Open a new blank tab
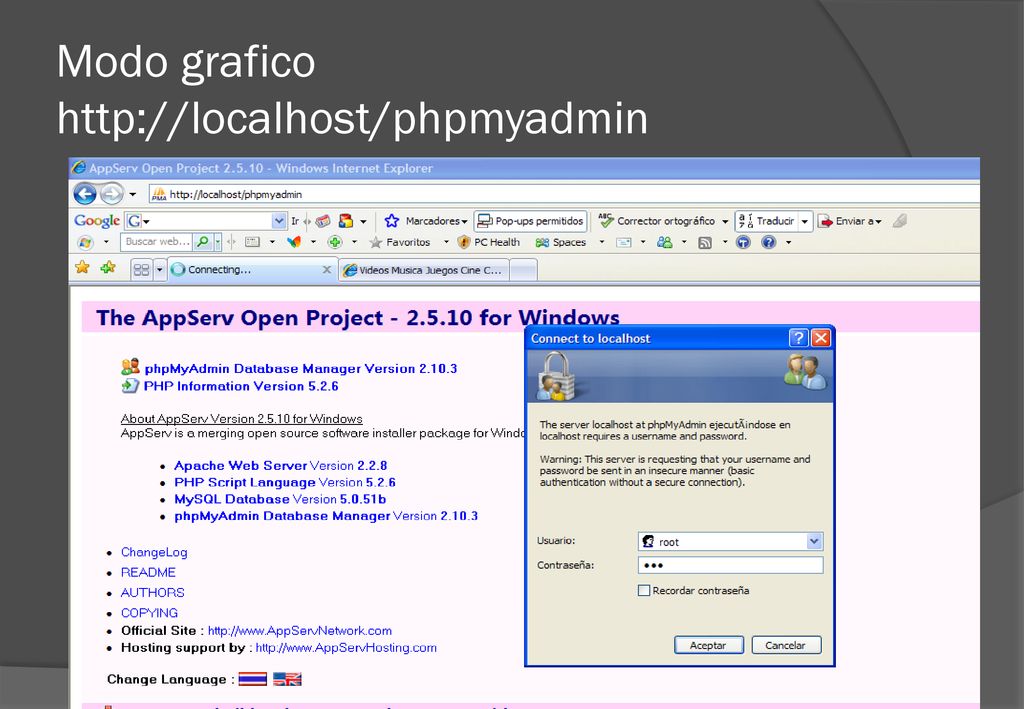This screenshot has width=1024, height=709. point(523,270)
